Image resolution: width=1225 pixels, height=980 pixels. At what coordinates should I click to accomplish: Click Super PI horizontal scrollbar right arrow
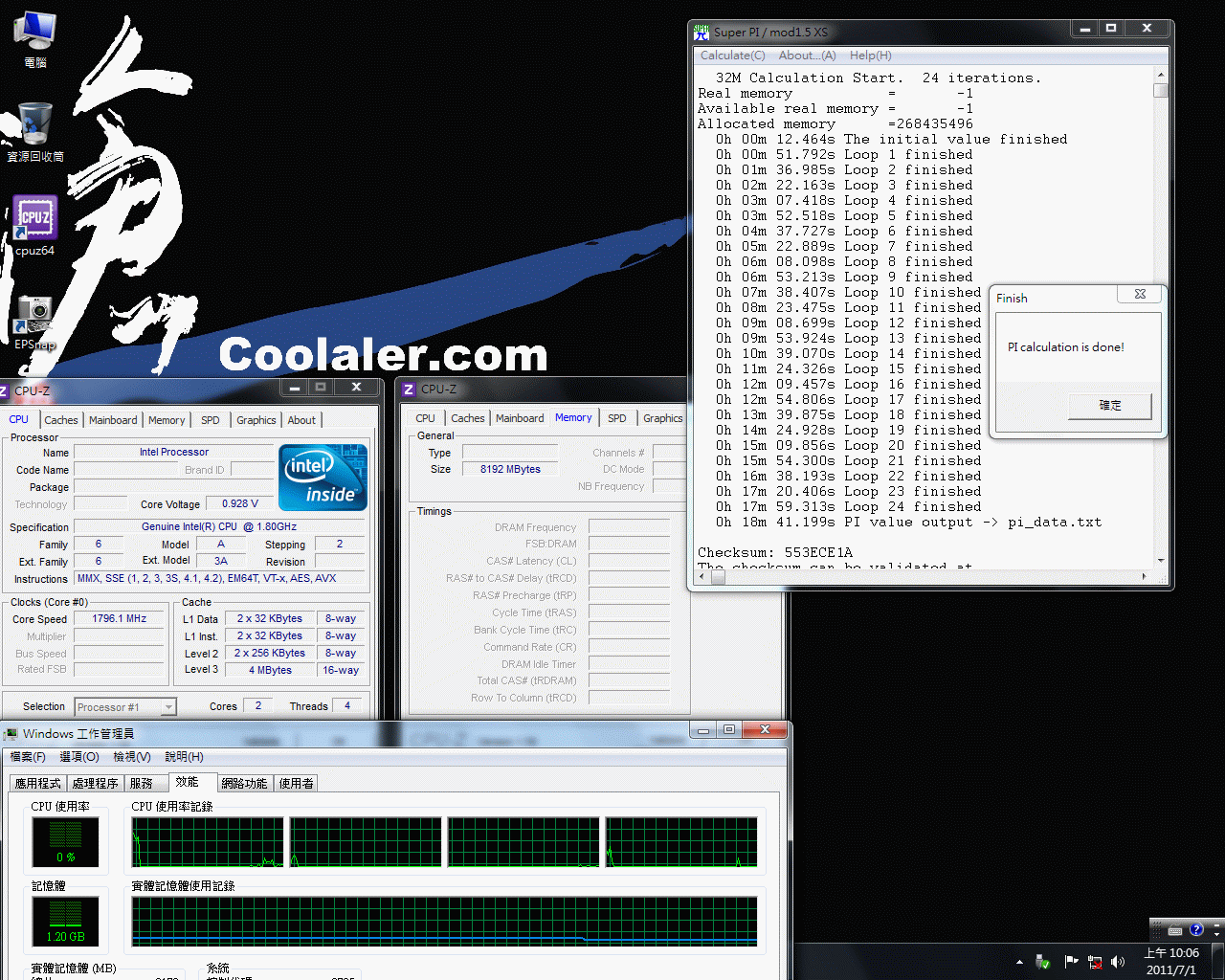point(1146,576)
